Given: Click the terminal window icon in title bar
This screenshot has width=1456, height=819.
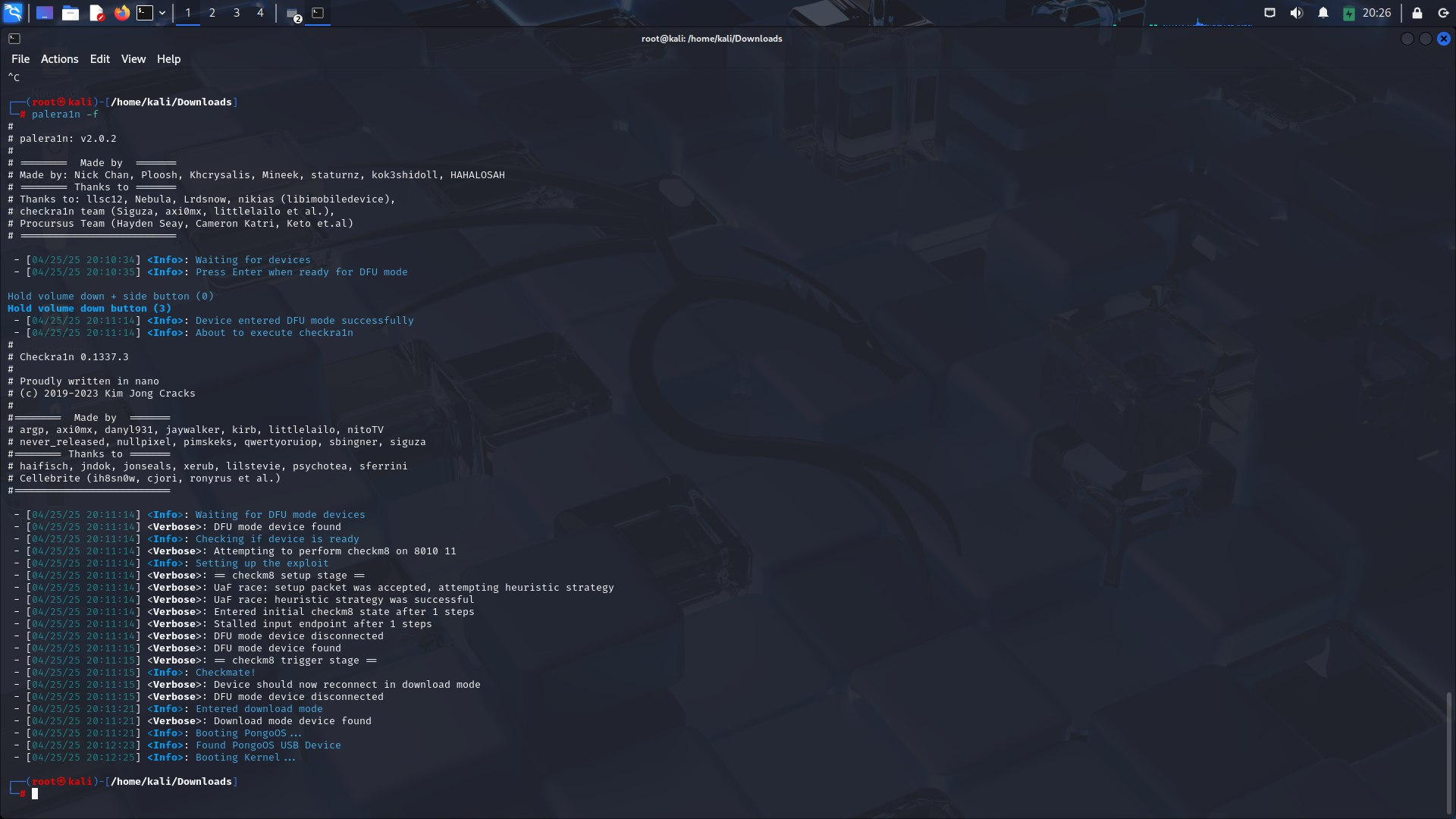Looking at the screenshot, I should point(14,39).
